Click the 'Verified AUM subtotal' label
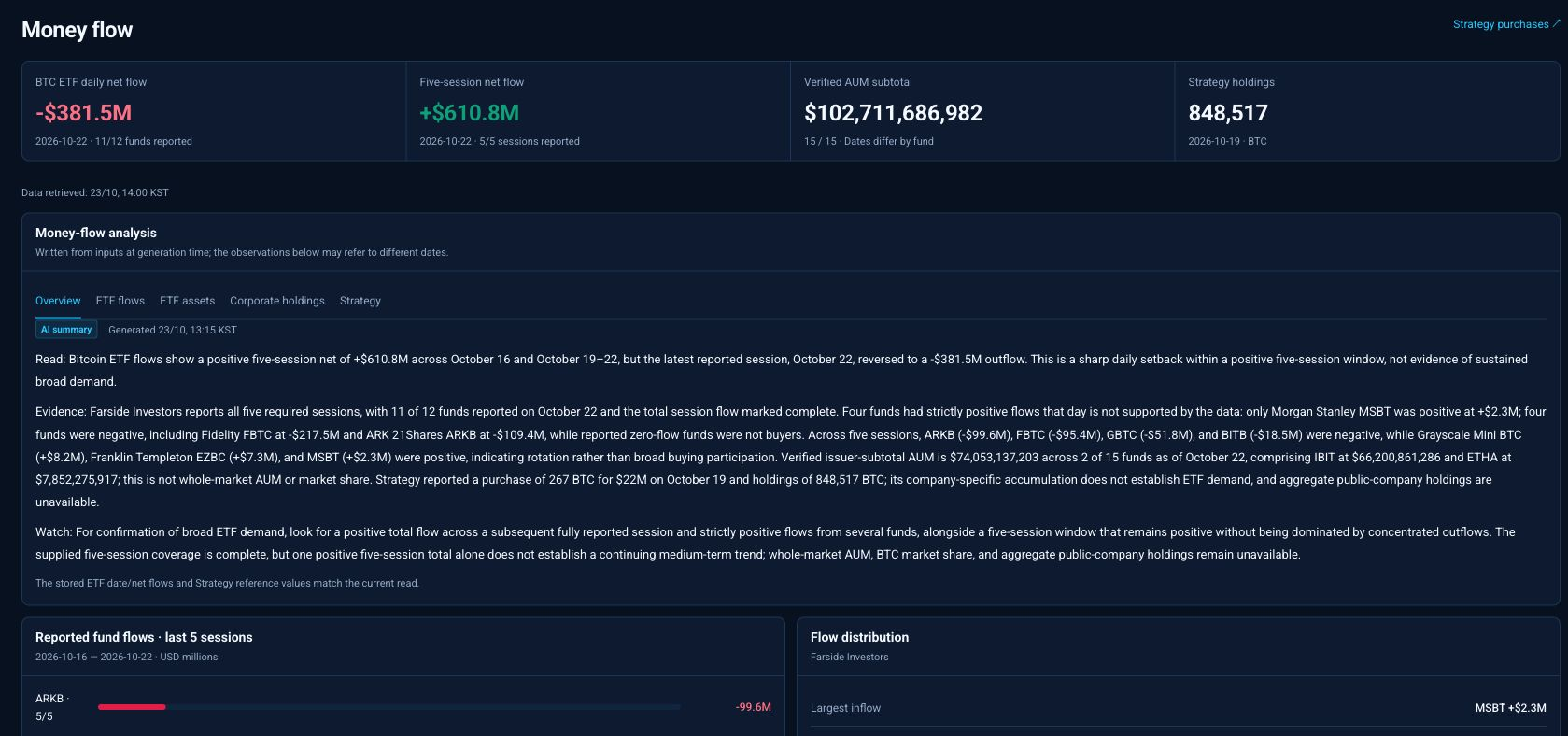Viewport: 1568px width, 736px height. click(x=858, y=82)
